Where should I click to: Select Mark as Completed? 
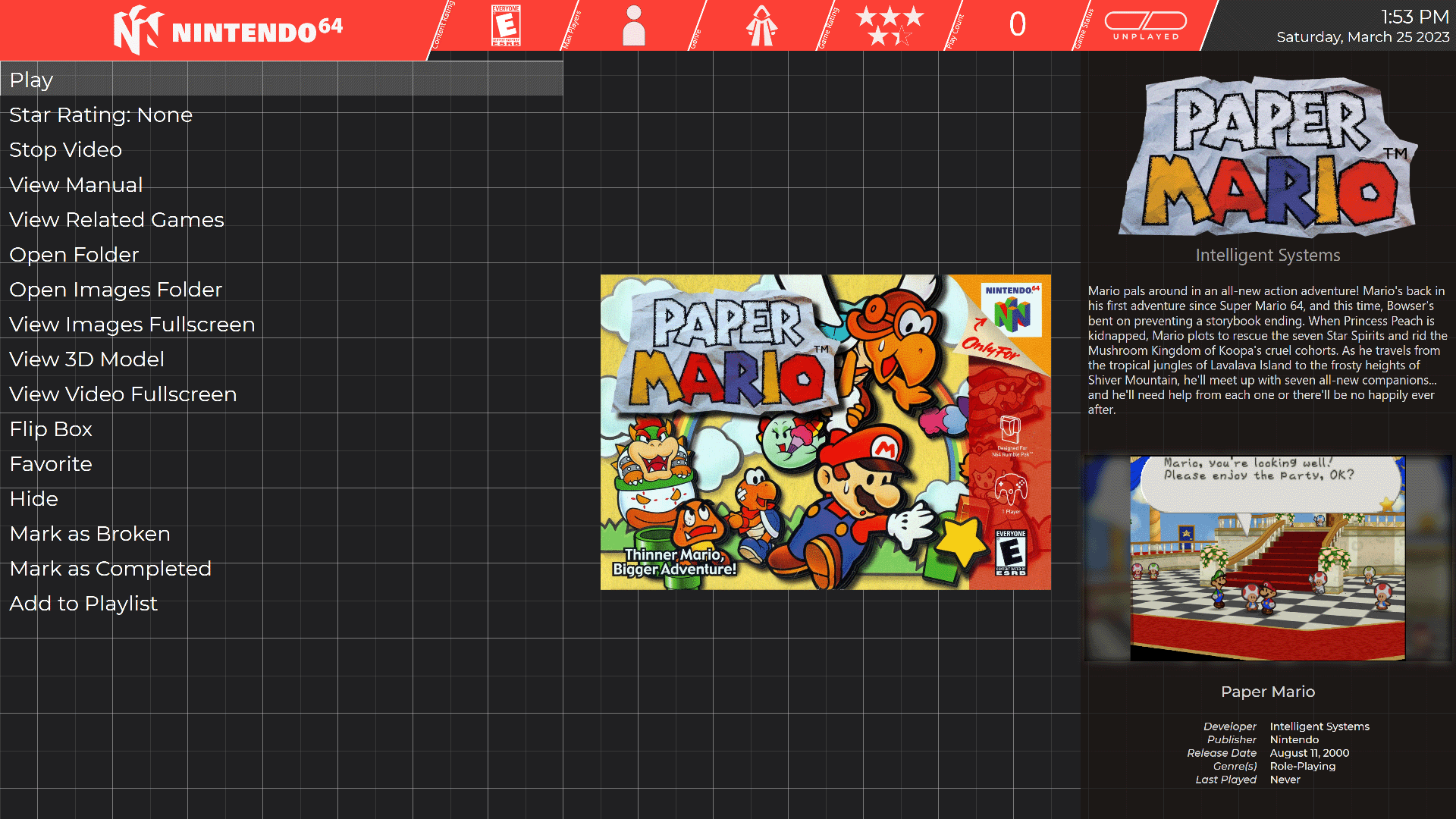point(281,568)
